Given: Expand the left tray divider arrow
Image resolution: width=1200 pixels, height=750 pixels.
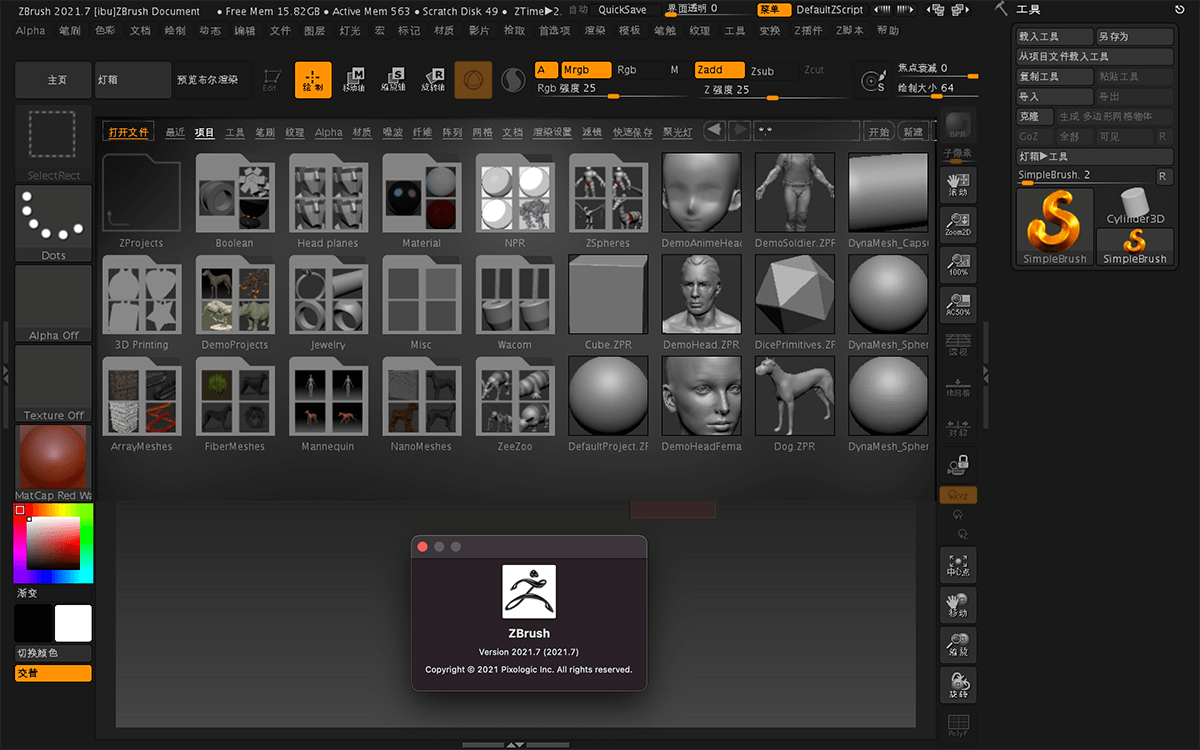Looking at the screenshot, I should click(x=5, y=373).
